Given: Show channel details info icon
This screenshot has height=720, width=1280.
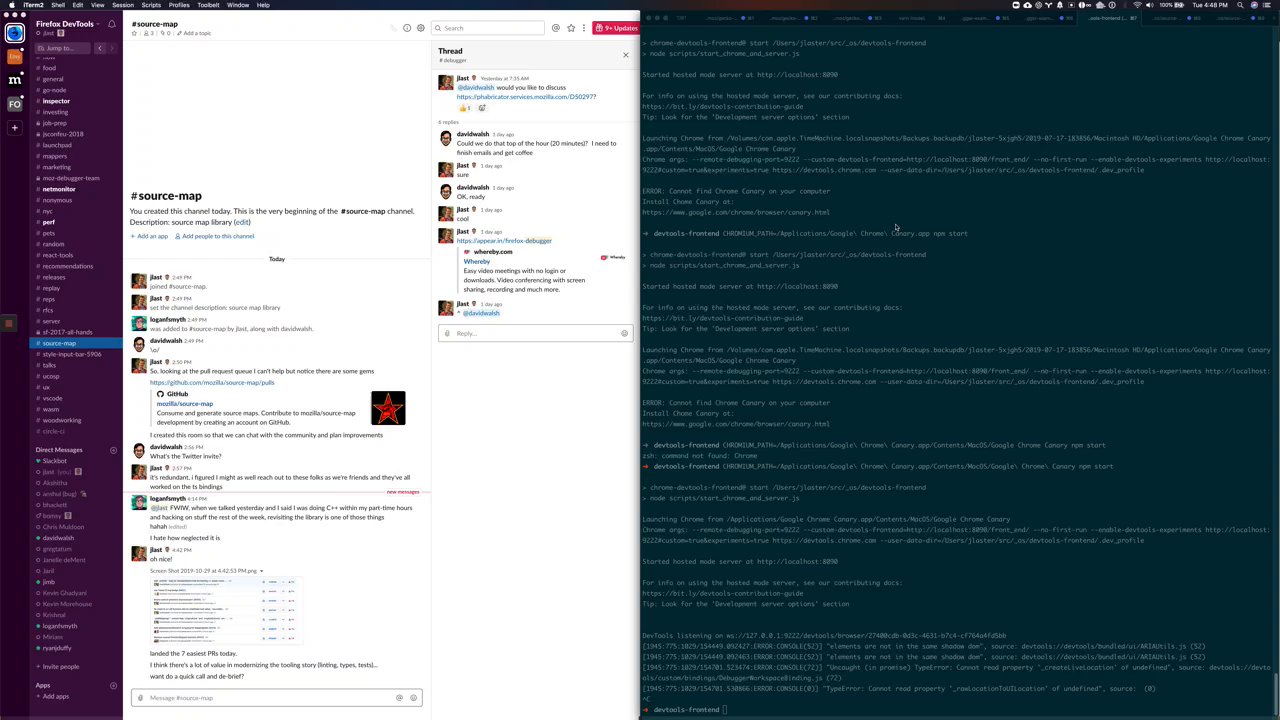Looking at the screenshot, I should pyautogui.click(x=407, y=28).
